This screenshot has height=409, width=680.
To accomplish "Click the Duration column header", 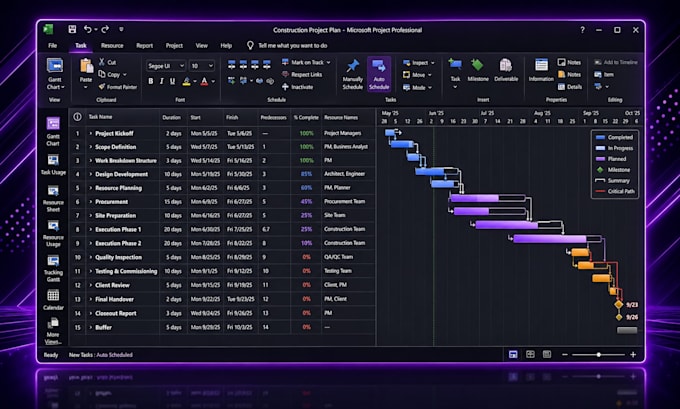I will (171, 117).
